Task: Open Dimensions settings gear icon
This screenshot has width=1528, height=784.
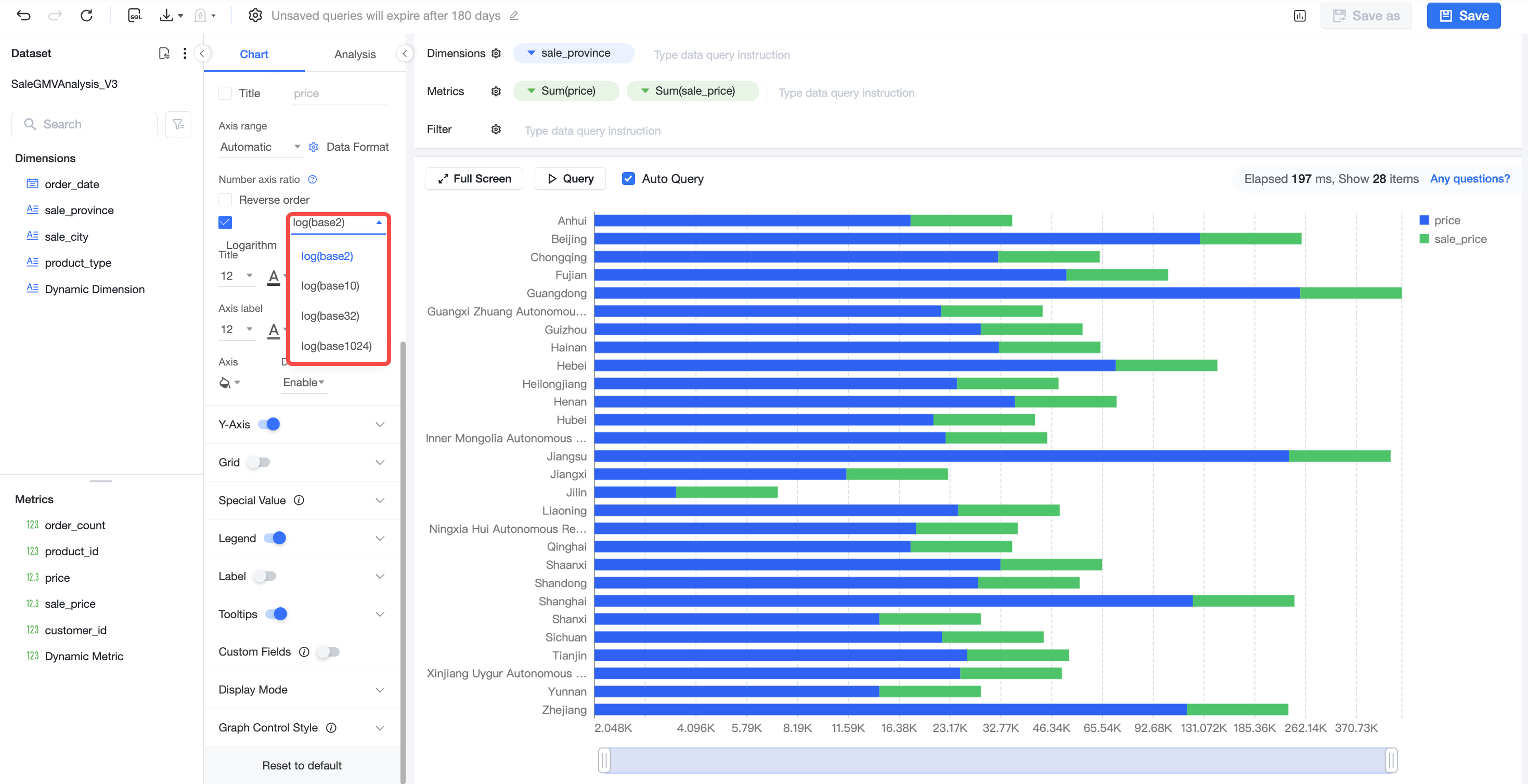Action: tap(497, 54)
